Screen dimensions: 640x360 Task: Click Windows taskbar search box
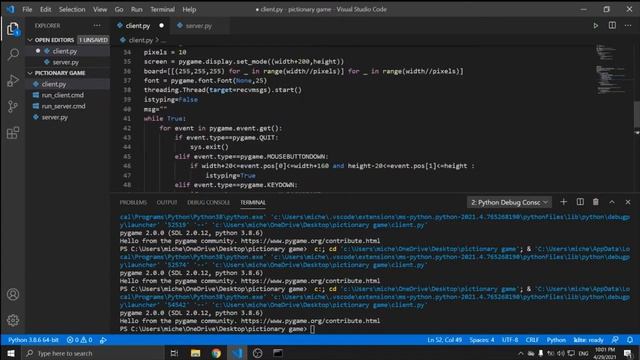point(93,353)
